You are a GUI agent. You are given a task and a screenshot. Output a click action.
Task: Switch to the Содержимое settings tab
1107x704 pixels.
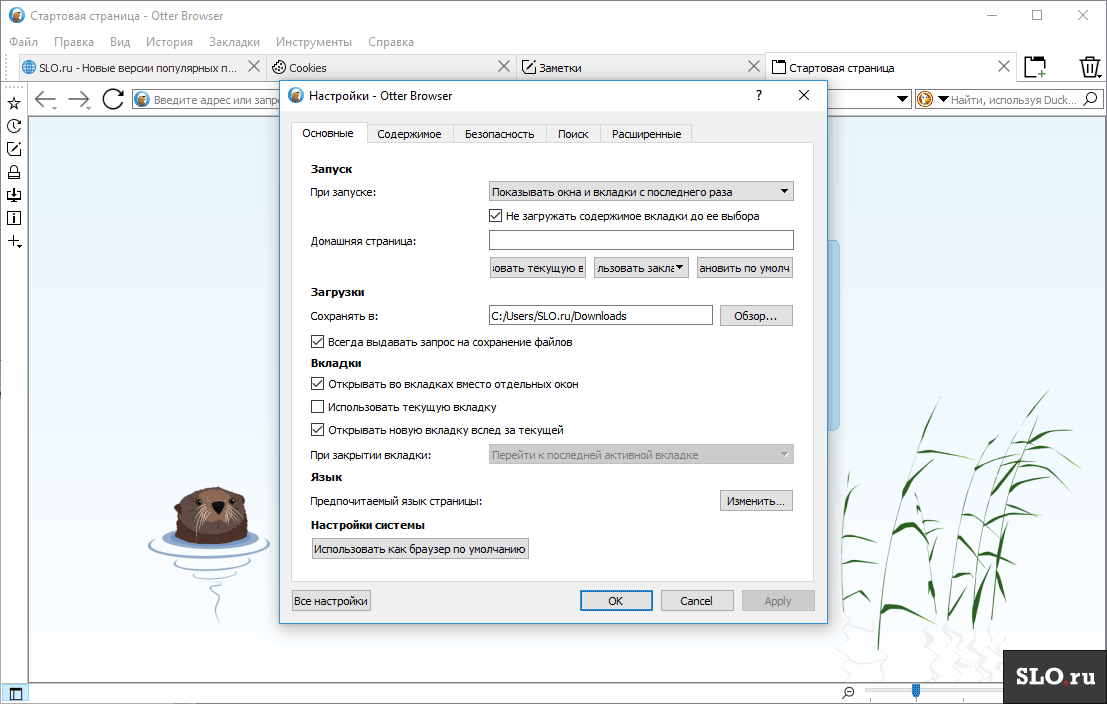pos(409,133)
